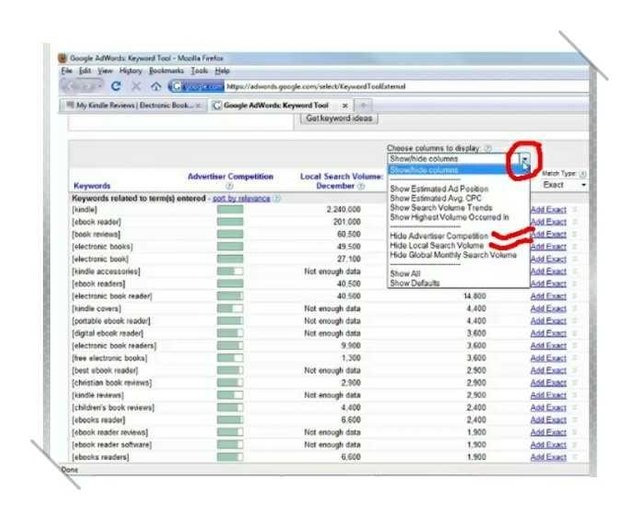Sort by Local Search Volume December header
The height and width of the screenshot is (521, 640).
(342, 181)
